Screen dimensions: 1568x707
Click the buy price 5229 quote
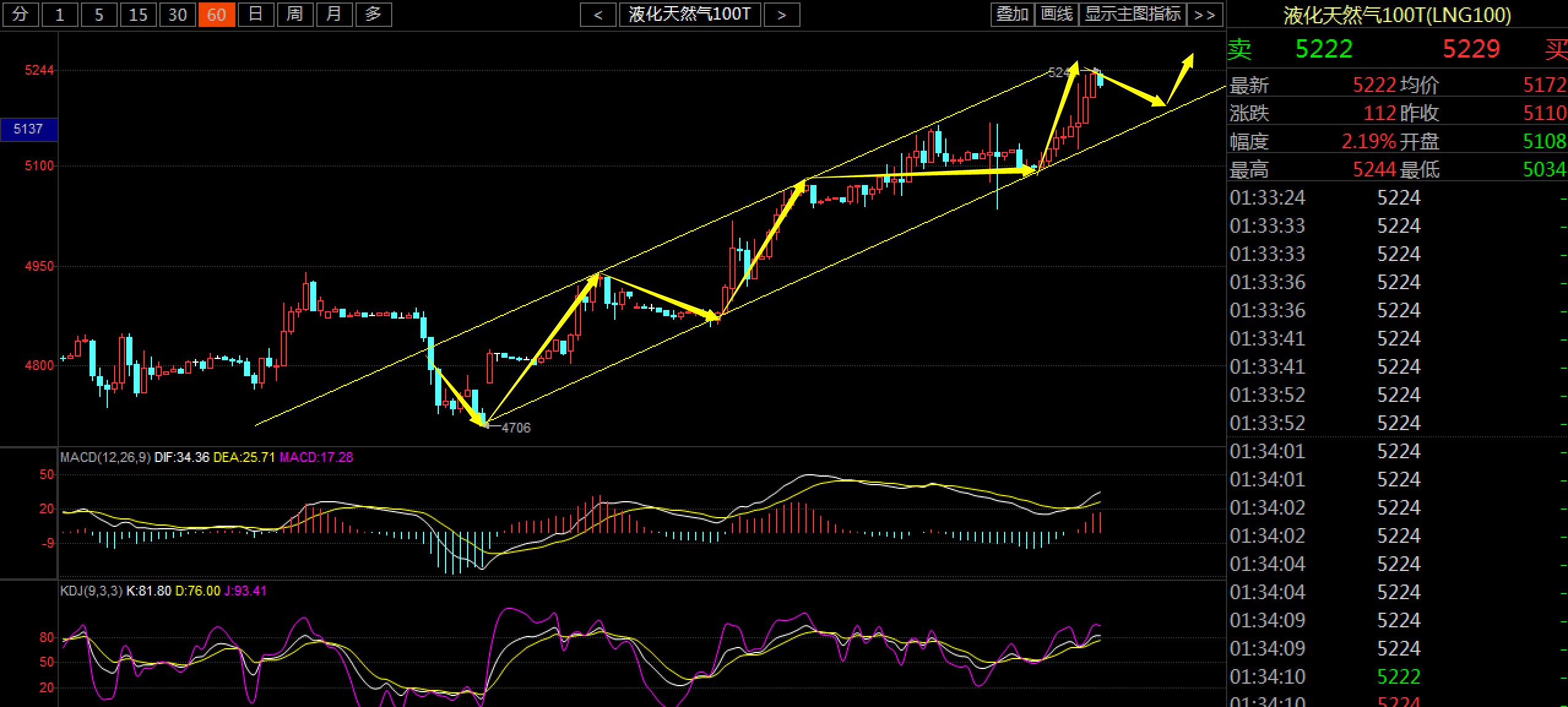[1471, 49]
